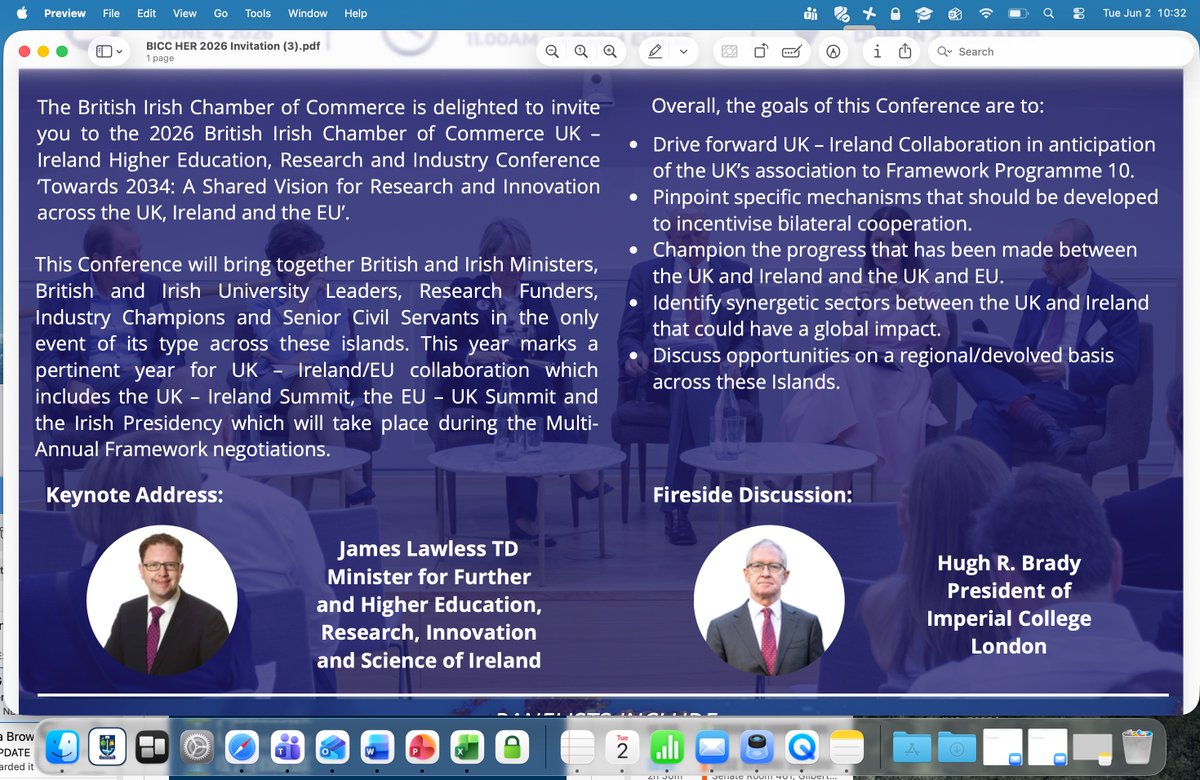This screenshot has height=780, width=1200.
Task: Open the document Inspector info icon
Action: (x=877, y=51)
